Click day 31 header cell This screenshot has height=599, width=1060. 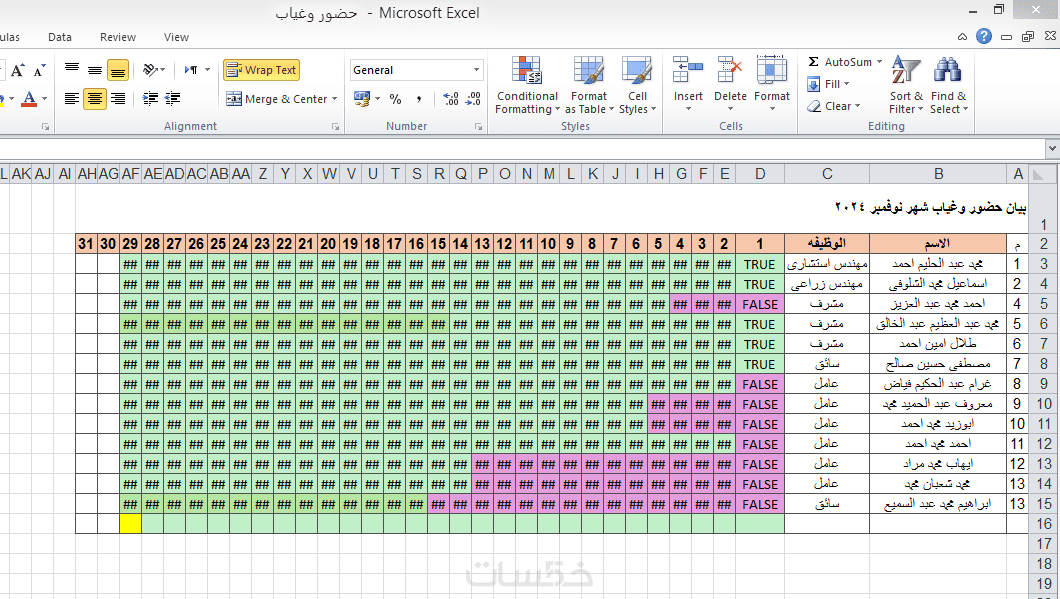86,243
